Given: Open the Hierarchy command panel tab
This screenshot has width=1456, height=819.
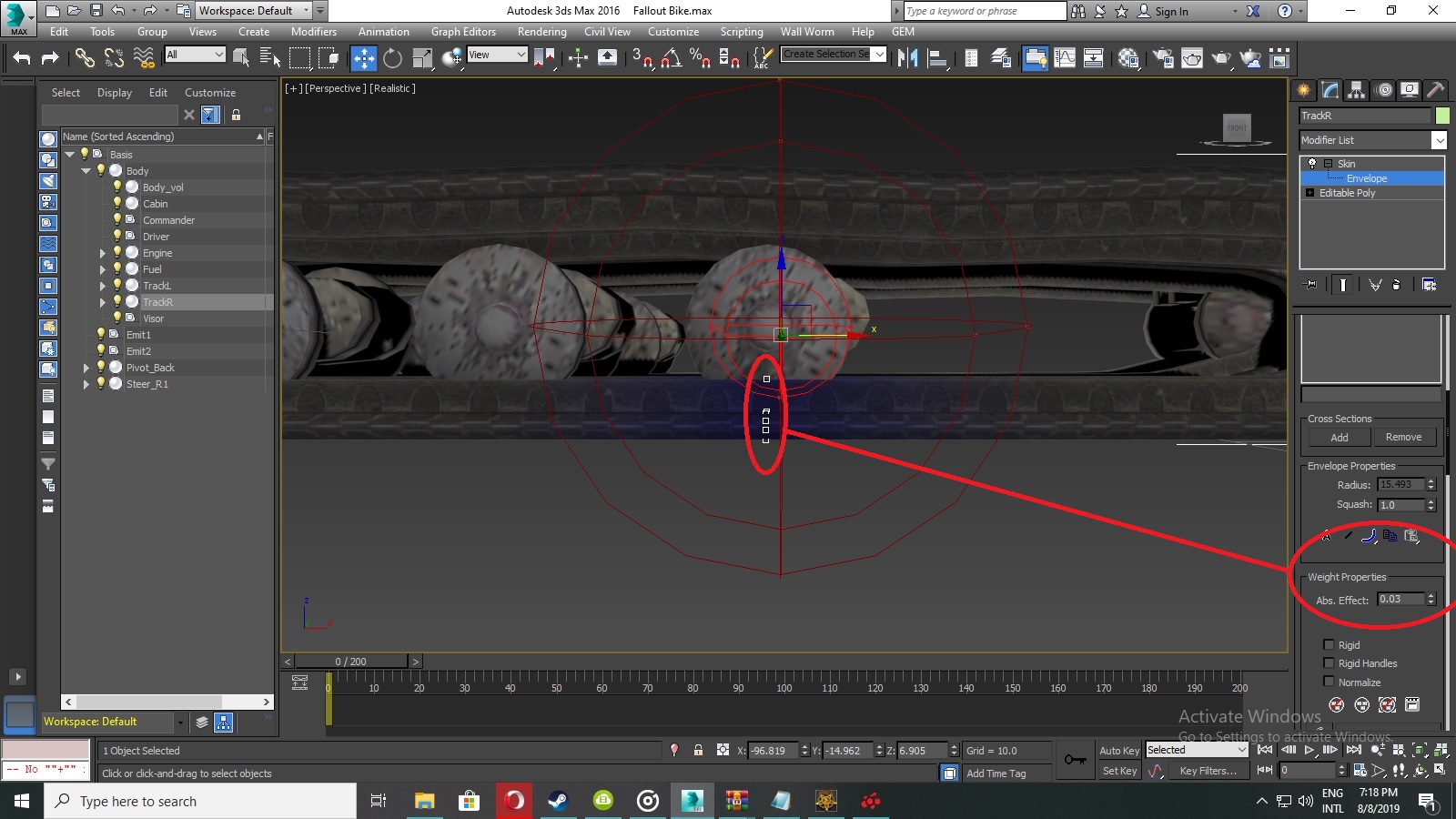Looking at the screenshot, I should (1357, 89).
